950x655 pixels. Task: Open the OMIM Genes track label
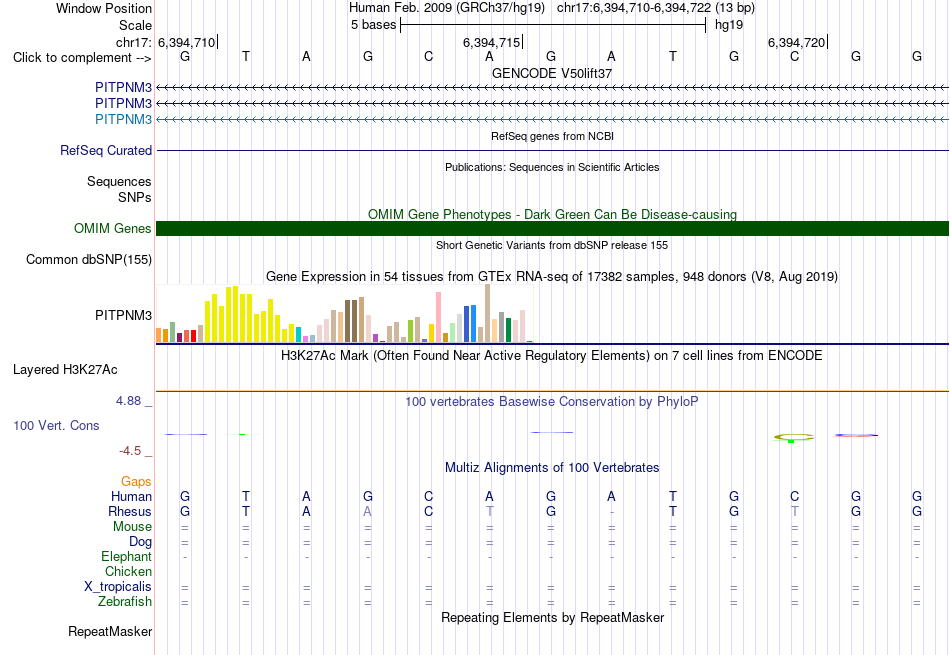[113, 228]
